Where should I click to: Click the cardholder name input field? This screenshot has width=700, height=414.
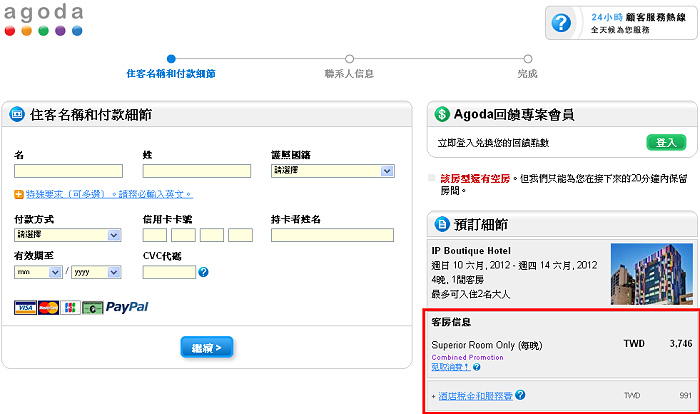coord(333,235)
